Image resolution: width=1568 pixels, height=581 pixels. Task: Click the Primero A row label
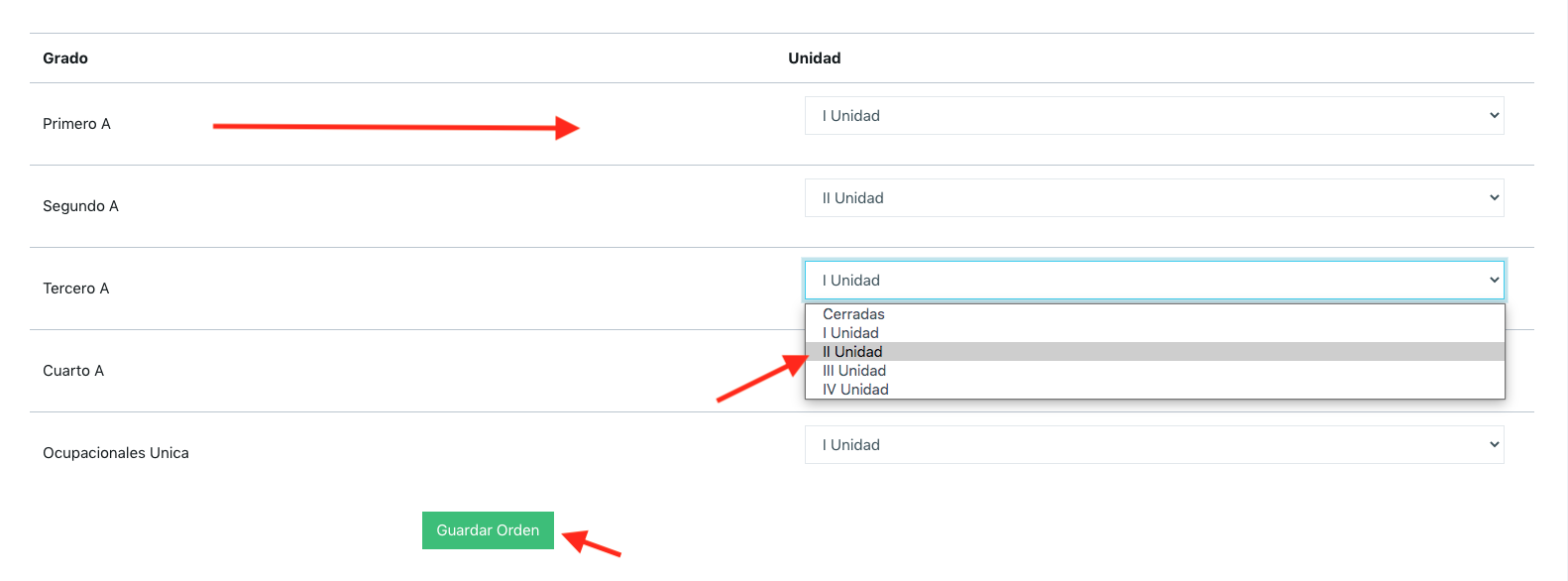[x=76, y=124]
